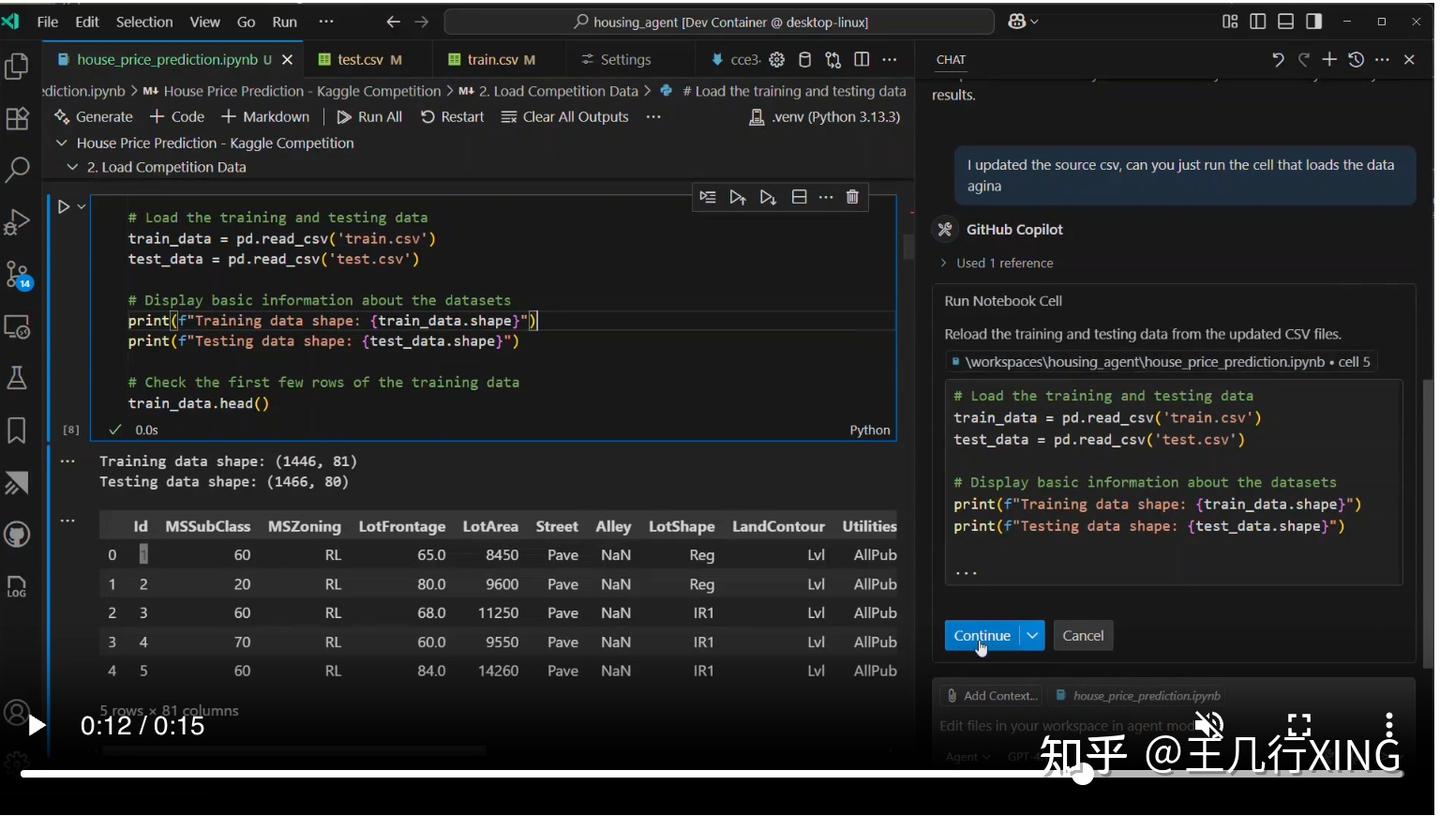Viewport: 1440px width, 816px height.
Task: Delete the cell using trash icon
Action: pyautogui.click(x=852, y=197)
